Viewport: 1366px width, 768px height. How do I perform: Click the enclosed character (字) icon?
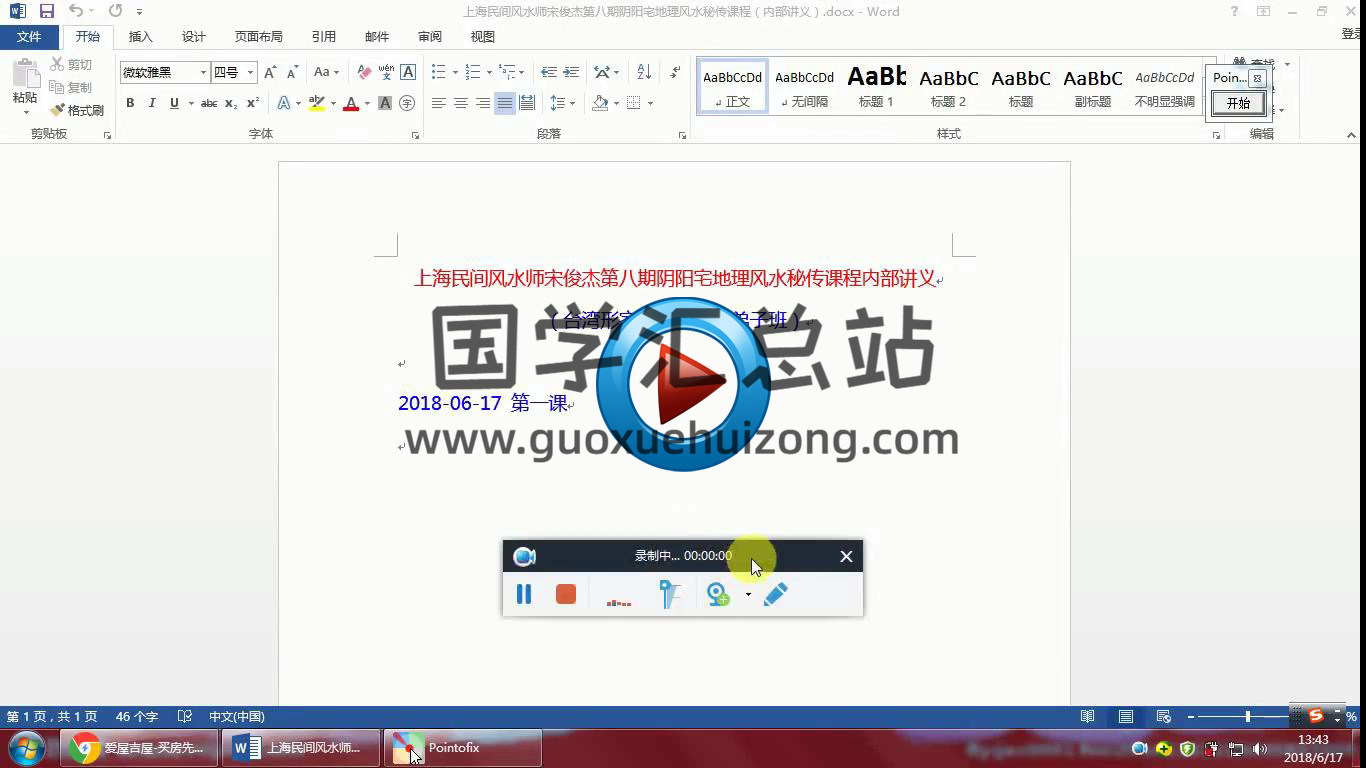tap(407, 103)
